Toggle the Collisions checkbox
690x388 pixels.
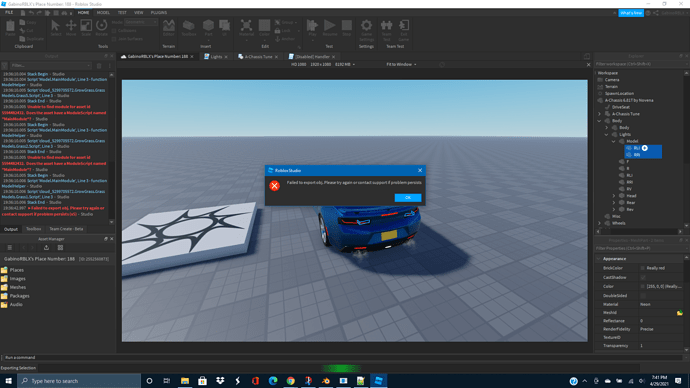pyautogui.click(x=114, y=31)
